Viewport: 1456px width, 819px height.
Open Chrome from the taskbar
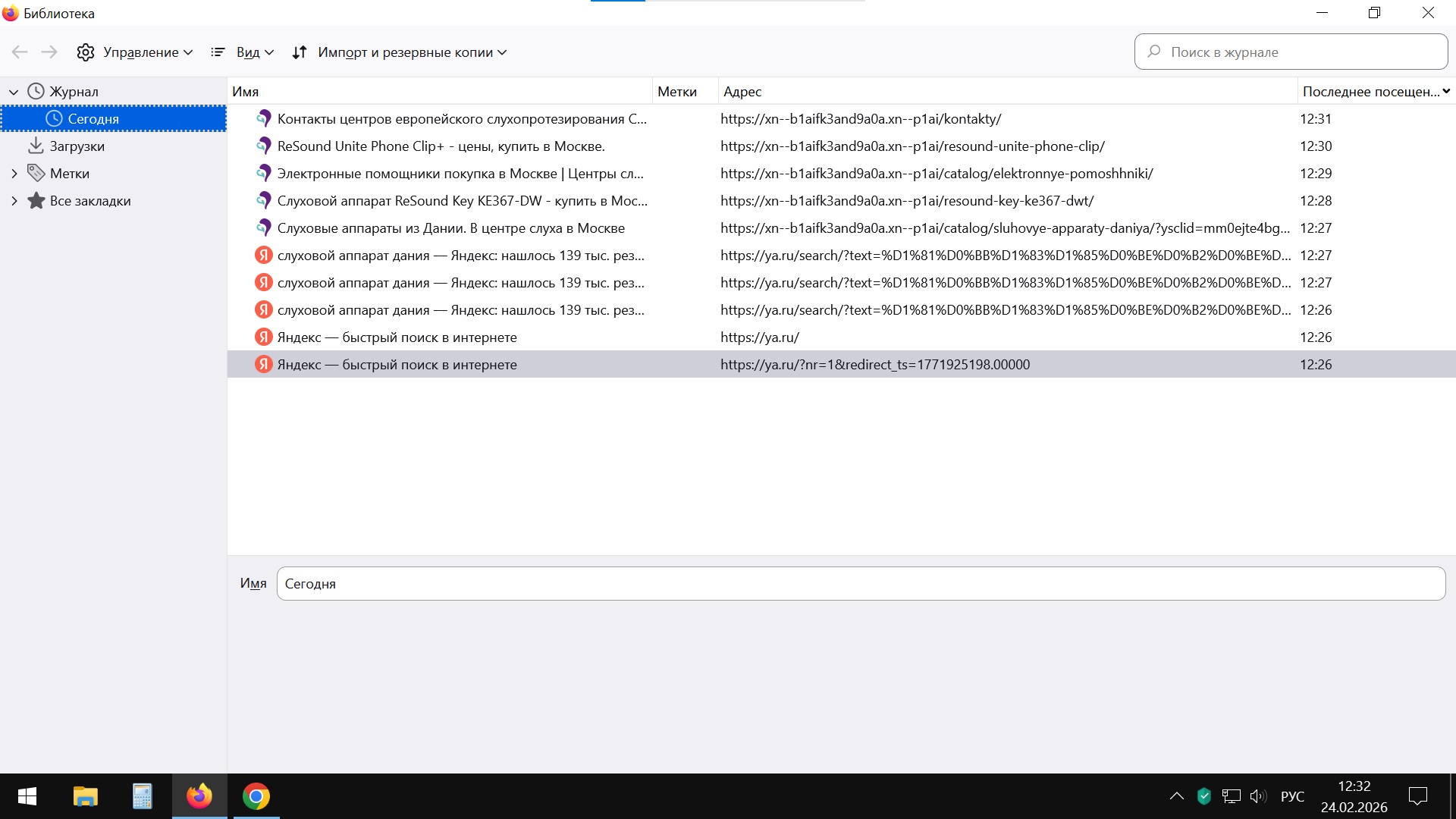tap(256, 796)
